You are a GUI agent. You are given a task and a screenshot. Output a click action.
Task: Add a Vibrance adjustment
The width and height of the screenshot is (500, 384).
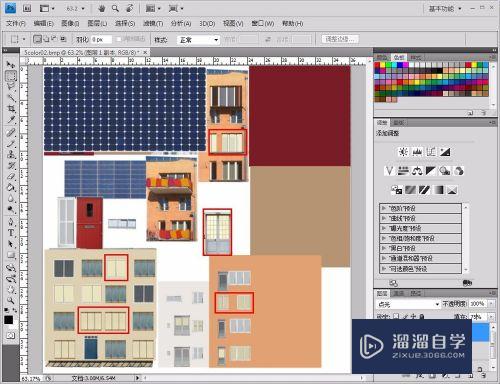pyautogui.click(x=389, y=171)
